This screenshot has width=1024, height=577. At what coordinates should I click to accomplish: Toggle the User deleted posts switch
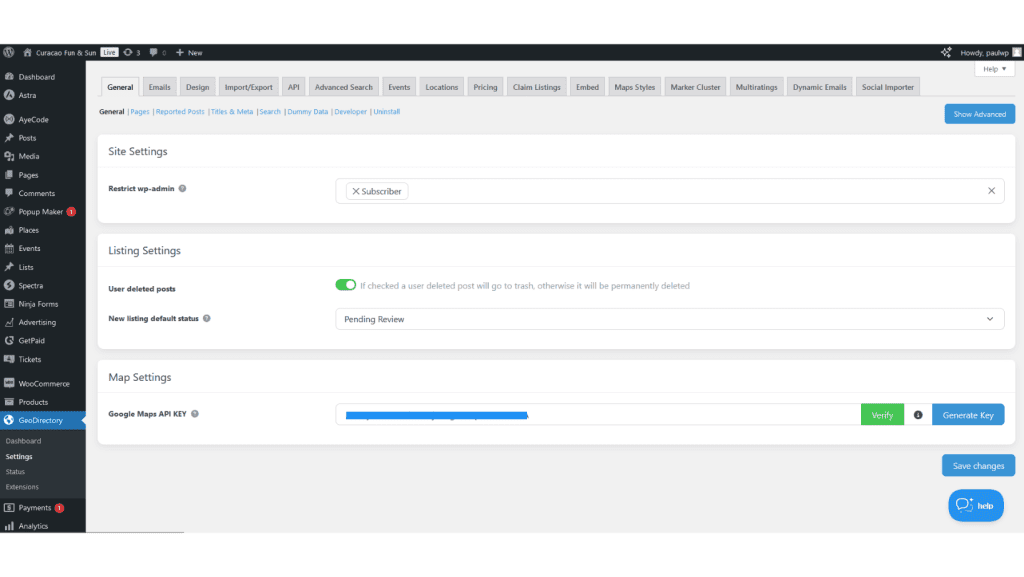point(345,284)
